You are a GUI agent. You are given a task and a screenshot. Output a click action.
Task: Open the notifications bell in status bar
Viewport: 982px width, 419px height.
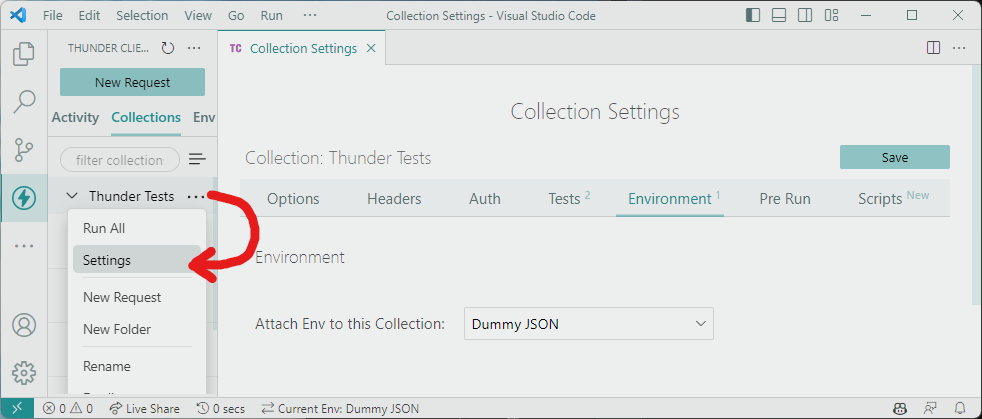pos(960,408)
